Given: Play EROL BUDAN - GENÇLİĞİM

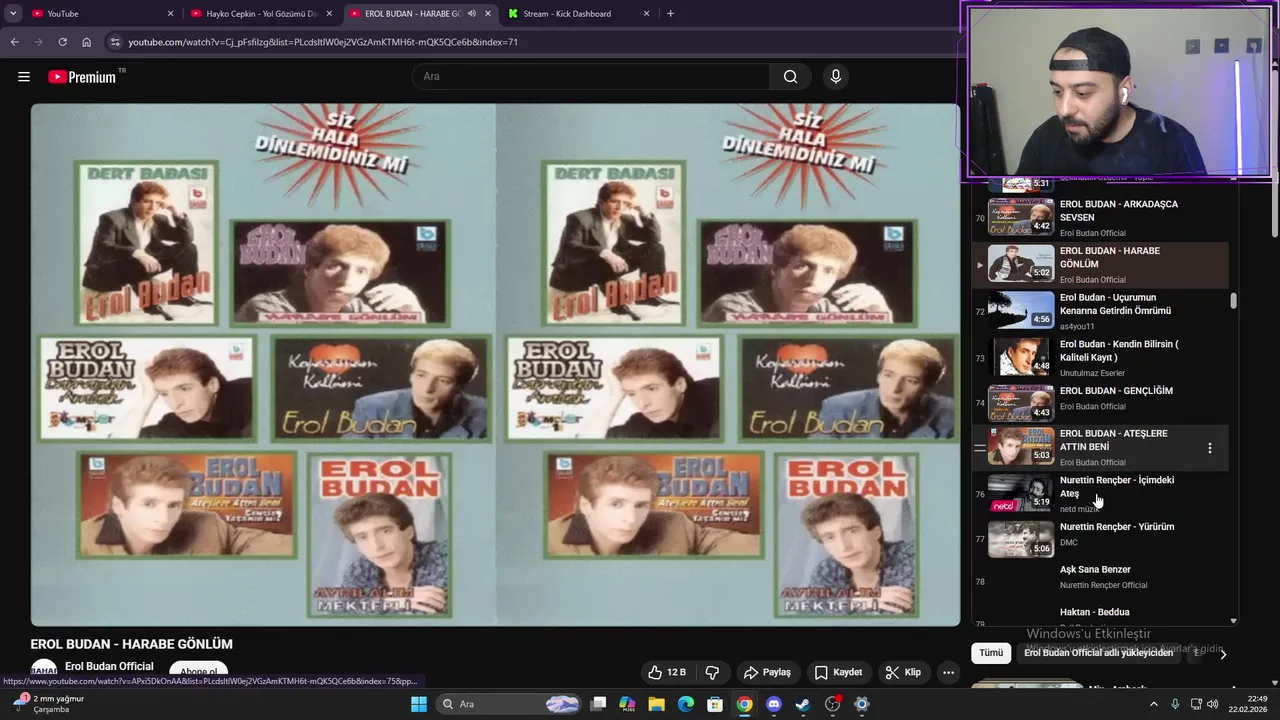Looking at the screenshot, I should point(1098,402).
